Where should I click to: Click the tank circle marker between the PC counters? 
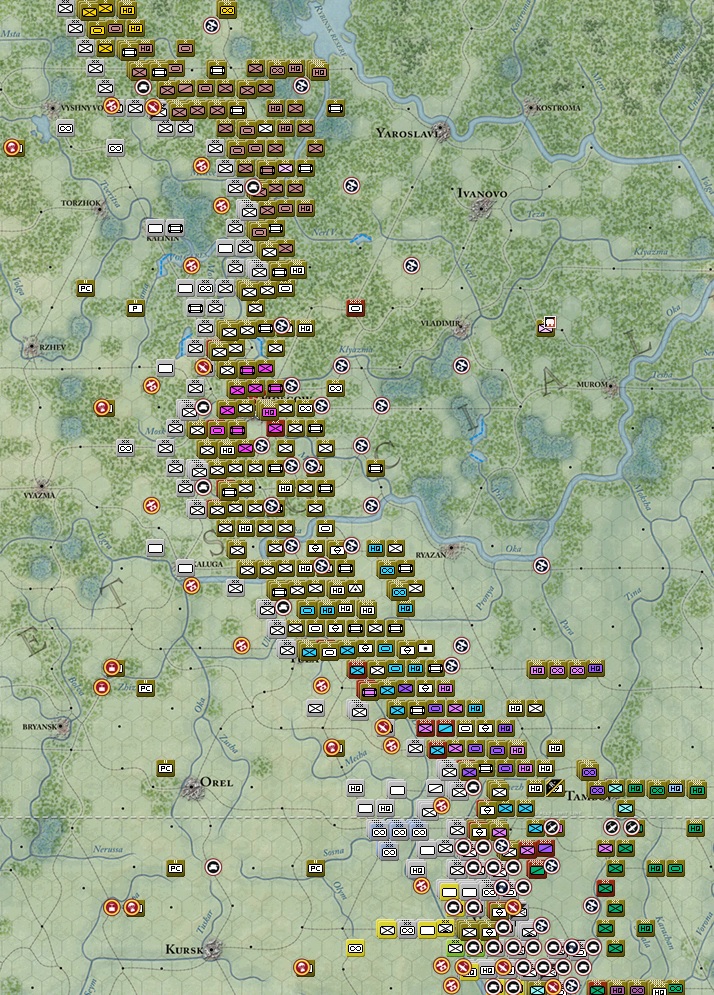[214, 867]
